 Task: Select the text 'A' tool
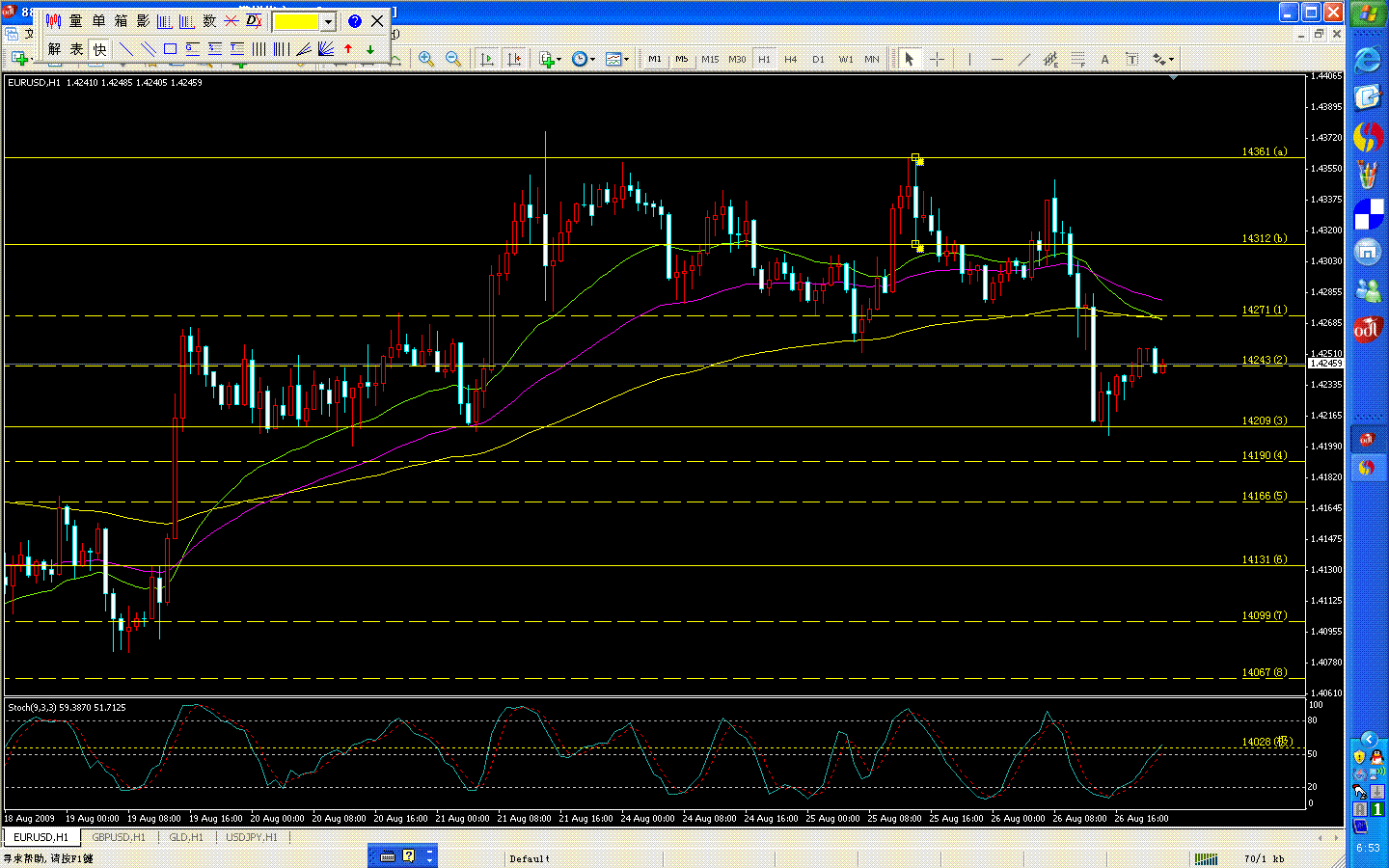(x=1104, y=60)
